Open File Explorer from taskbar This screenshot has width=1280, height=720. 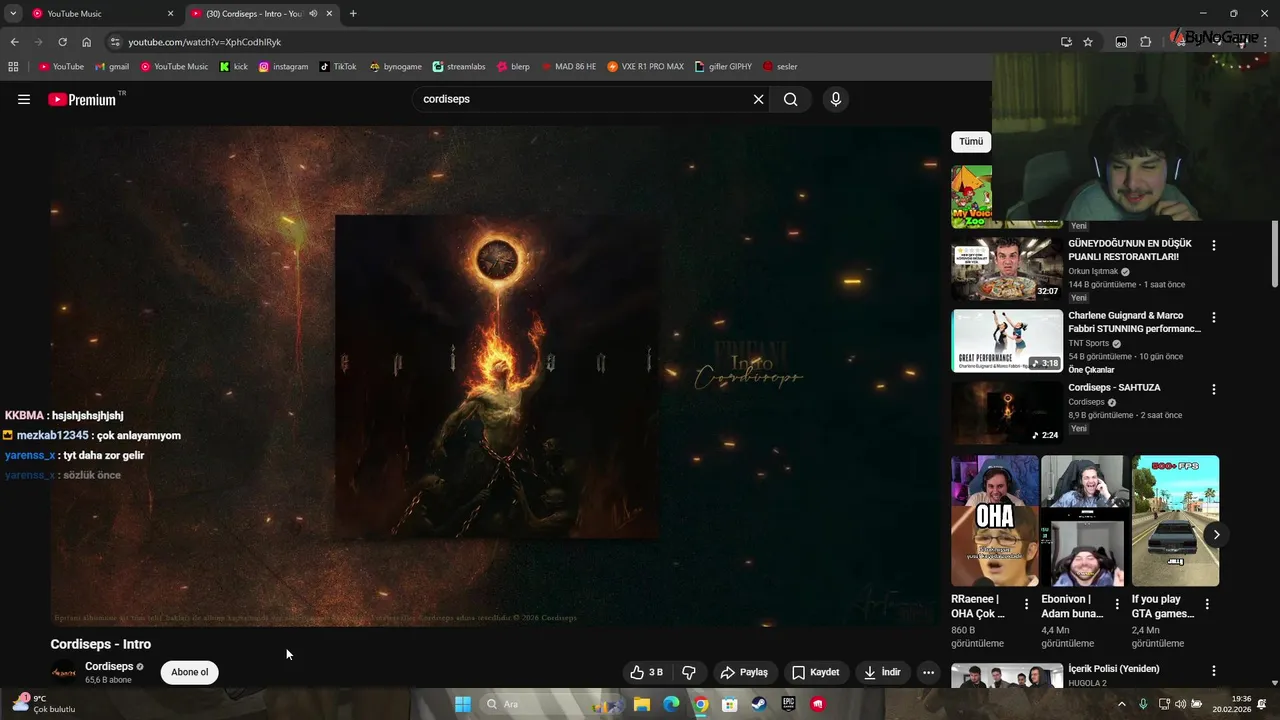(x=642, y=704)
